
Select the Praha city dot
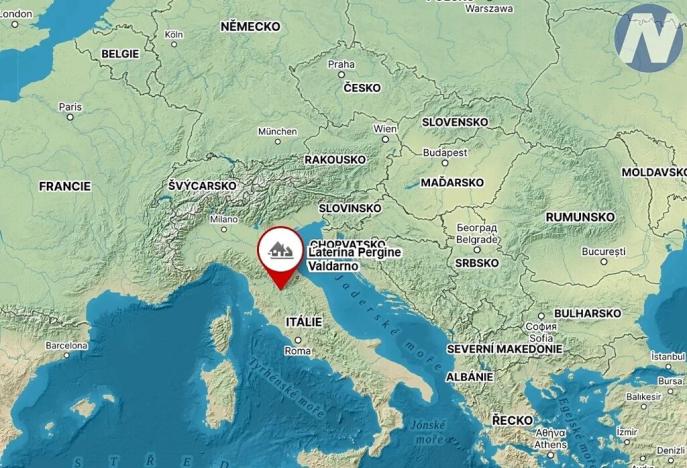pos(341,74)
